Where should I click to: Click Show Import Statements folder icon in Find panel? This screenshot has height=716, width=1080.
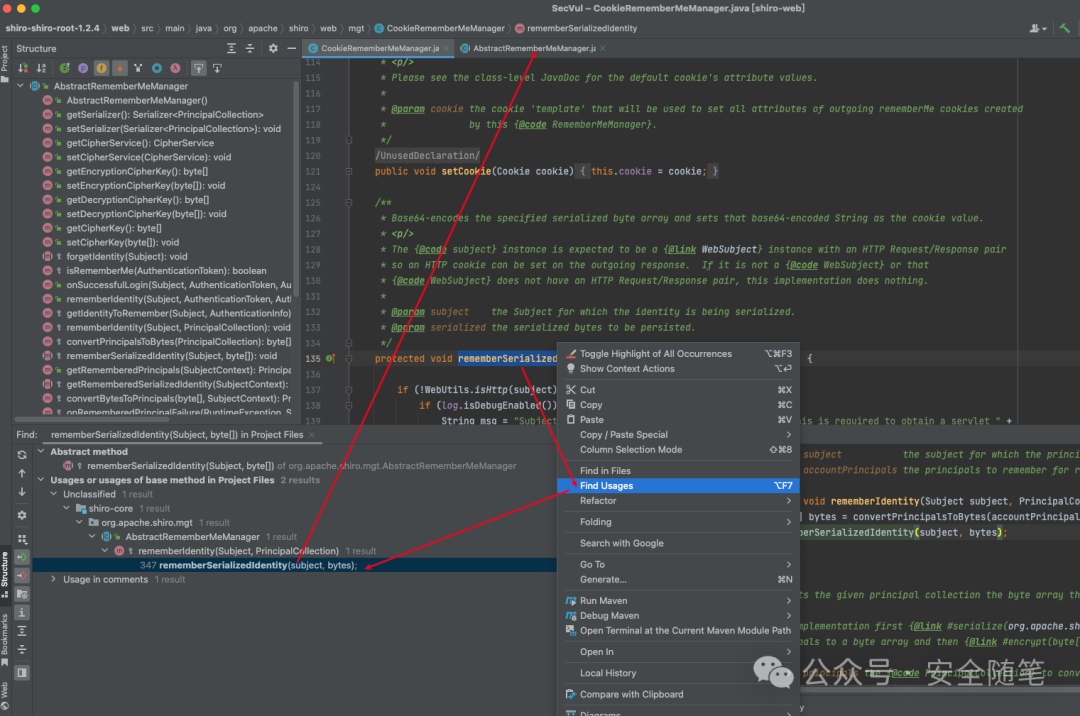(x=22, y=593)
